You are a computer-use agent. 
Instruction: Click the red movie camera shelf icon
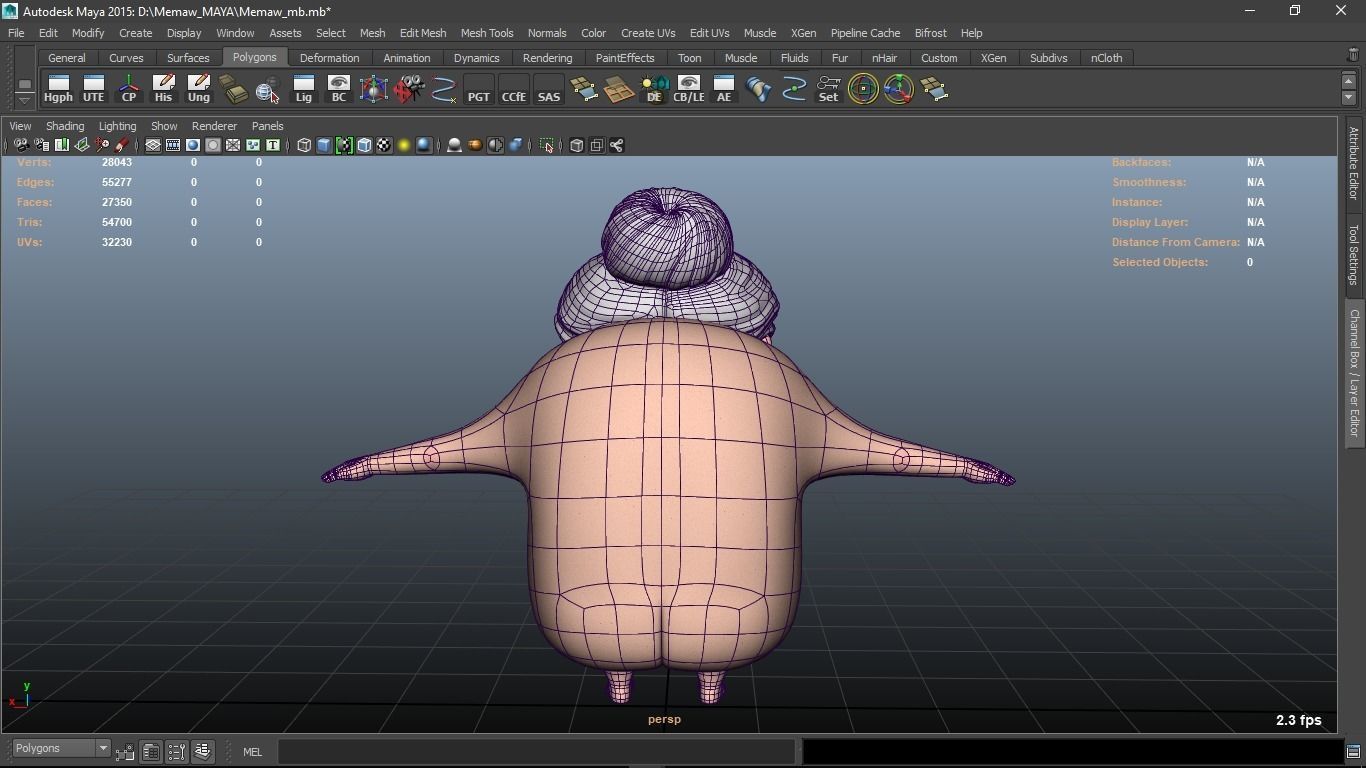[x=408, y=89]
